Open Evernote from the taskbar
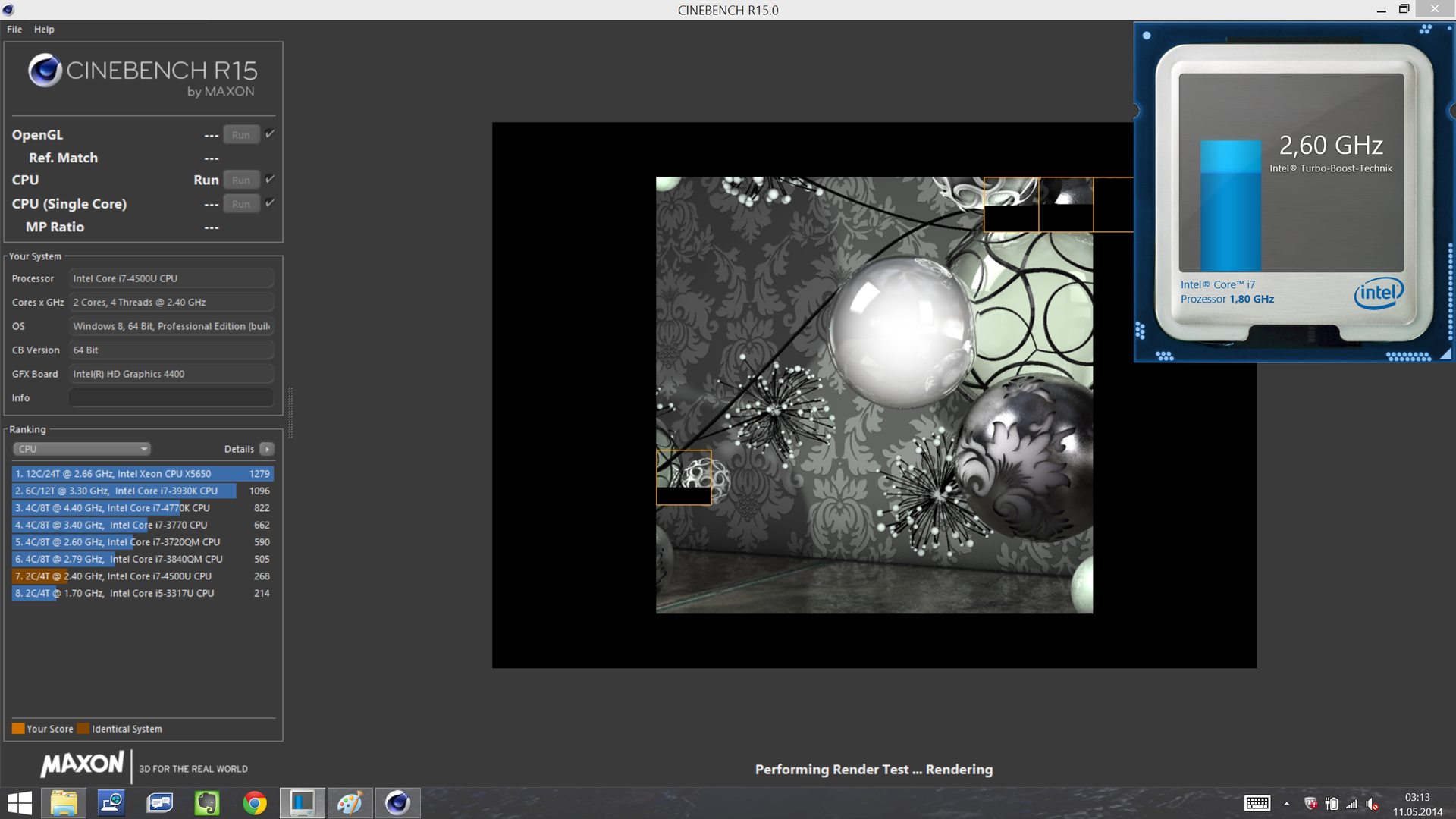Viewport: 1456px width, 819px height. click(x=206, y=803)
